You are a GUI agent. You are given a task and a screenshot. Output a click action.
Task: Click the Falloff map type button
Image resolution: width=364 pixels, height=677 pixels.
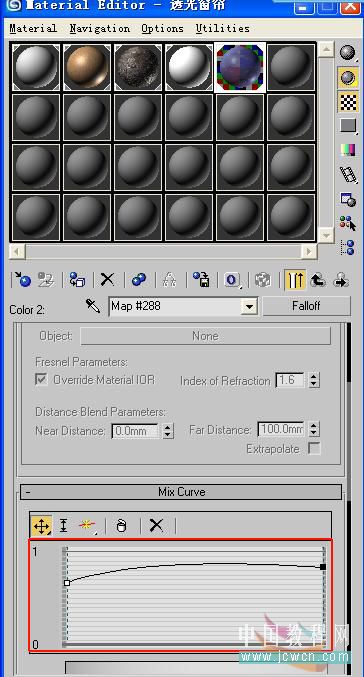307,306
